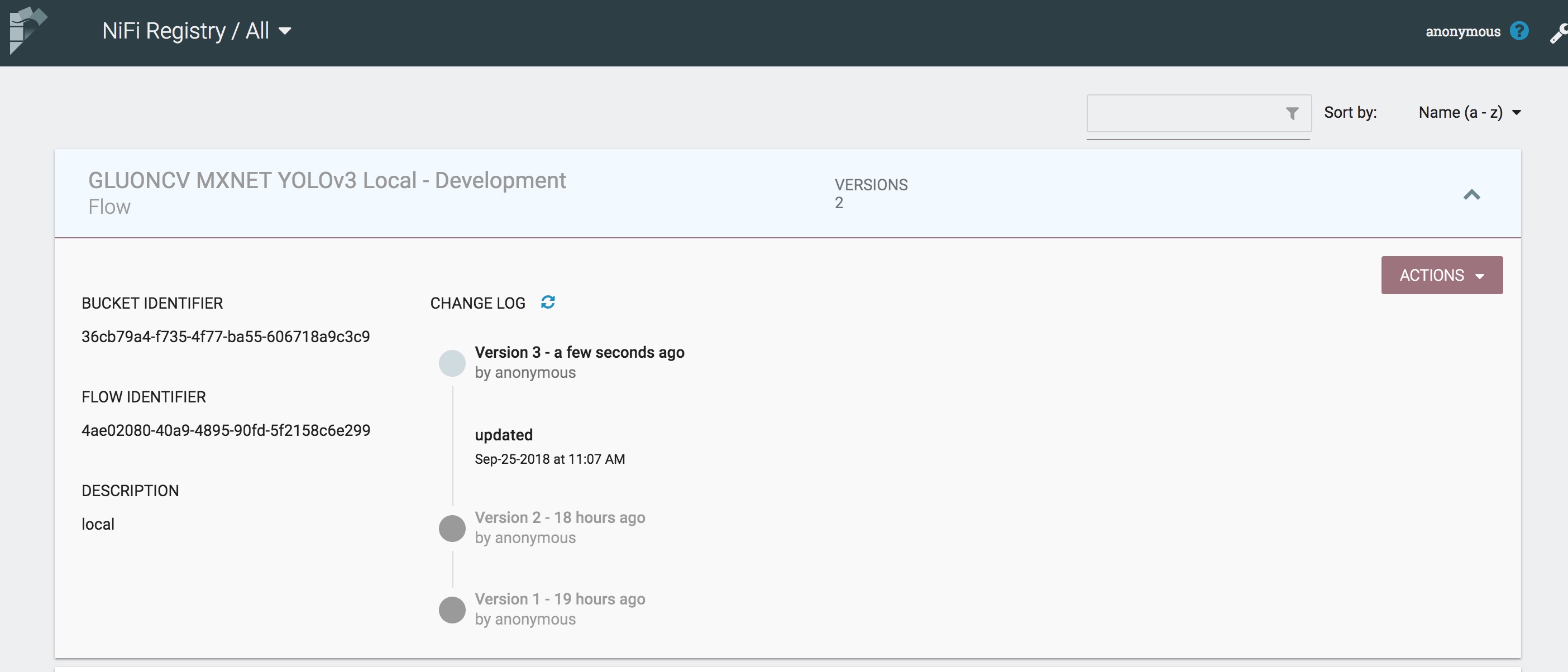Expand Version 2 - 18 hours ago entry
Screen dimensions: 1568x672
(x=560, y=517)
